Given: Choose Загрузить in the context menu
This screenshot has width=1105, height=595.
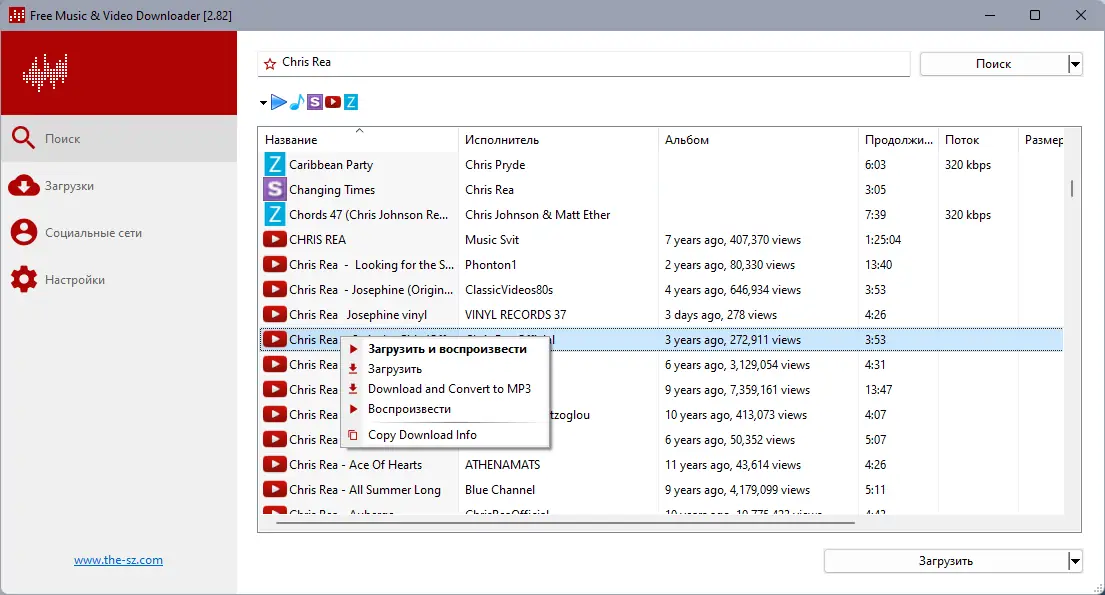Looking at the screenshot, I should (445, 369).
